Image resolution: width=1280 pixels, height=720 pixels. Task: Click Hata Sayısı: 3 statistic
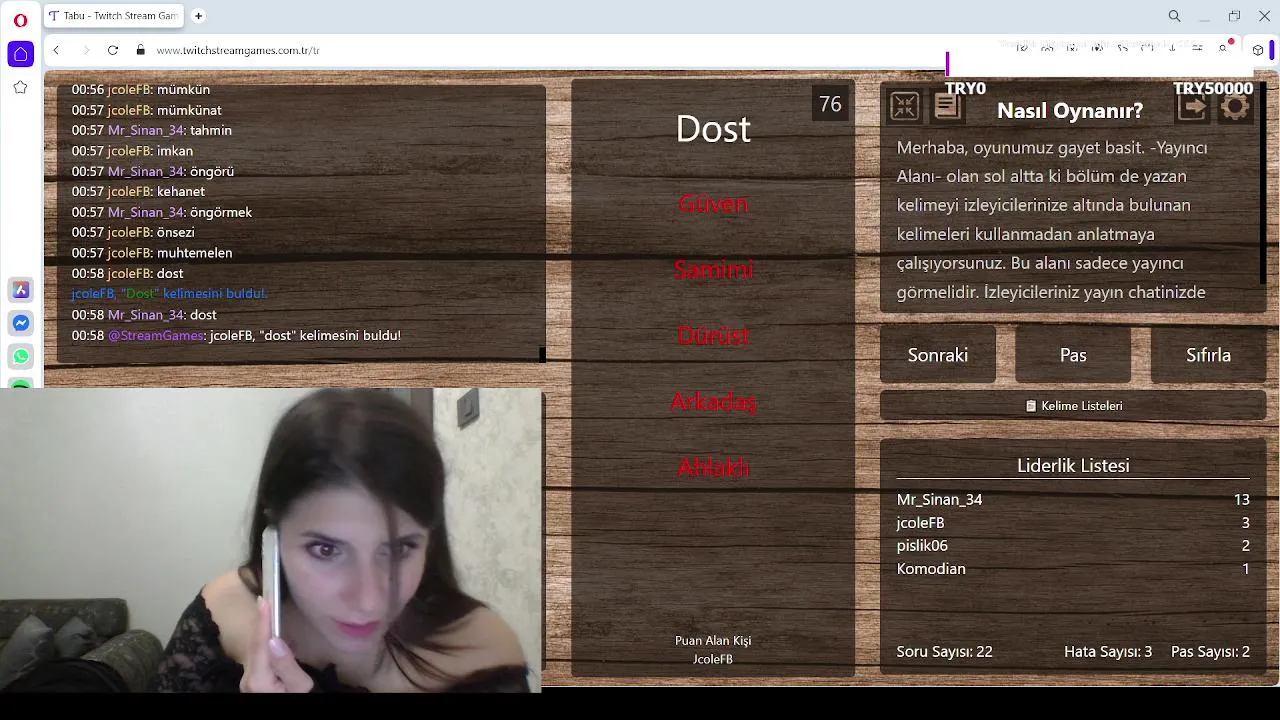[x=1108, y=652]
